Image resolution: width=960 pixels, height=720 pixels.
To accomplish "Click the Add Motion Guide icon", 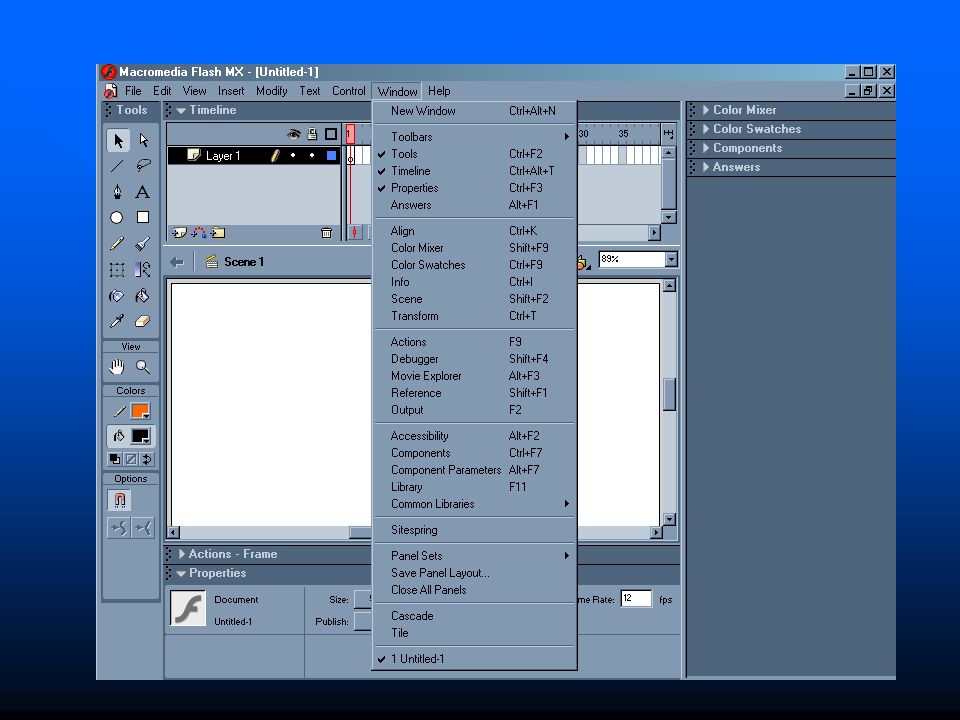I will [x=198, y=233].
